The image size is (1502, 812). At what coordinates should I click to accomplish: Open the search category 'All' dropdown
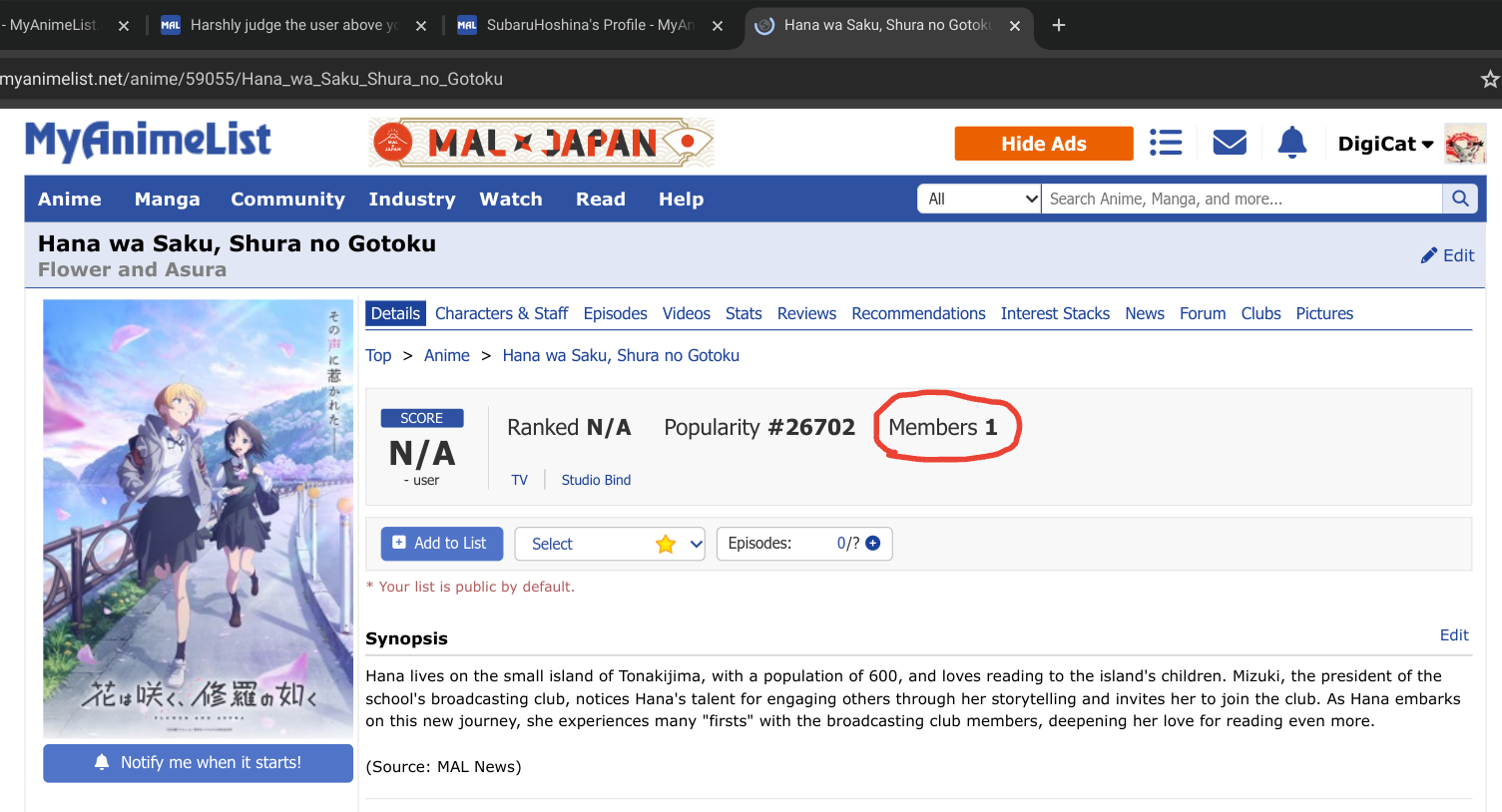[979, 199]
